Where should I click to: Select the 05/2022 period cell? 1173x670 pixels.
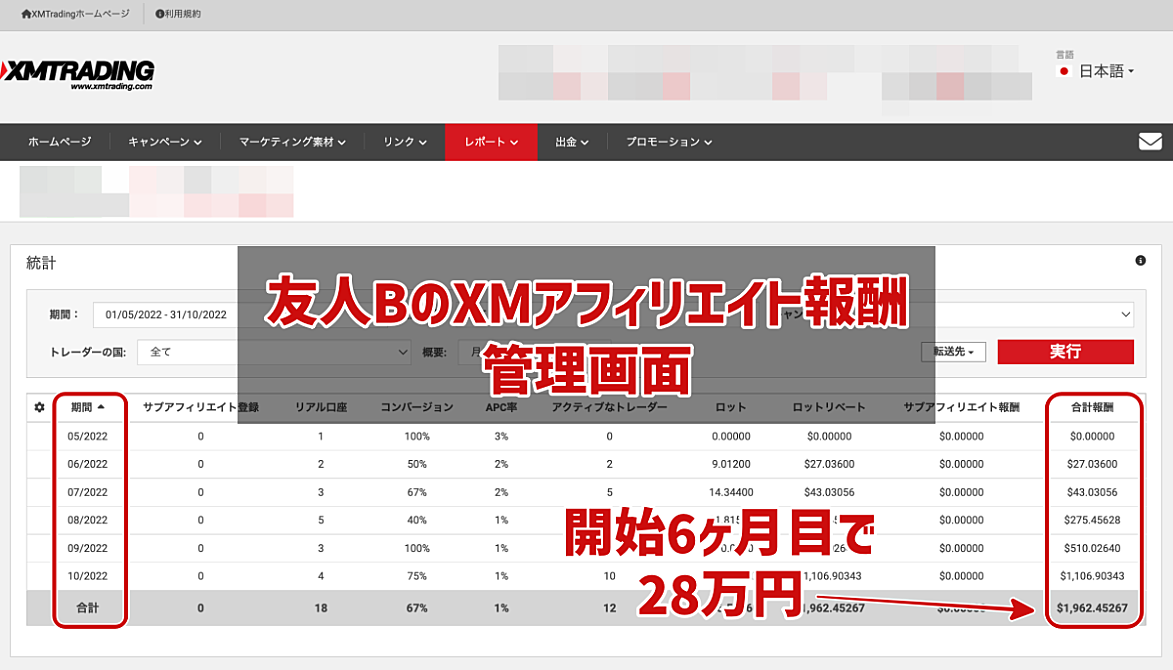pos(88,436)
